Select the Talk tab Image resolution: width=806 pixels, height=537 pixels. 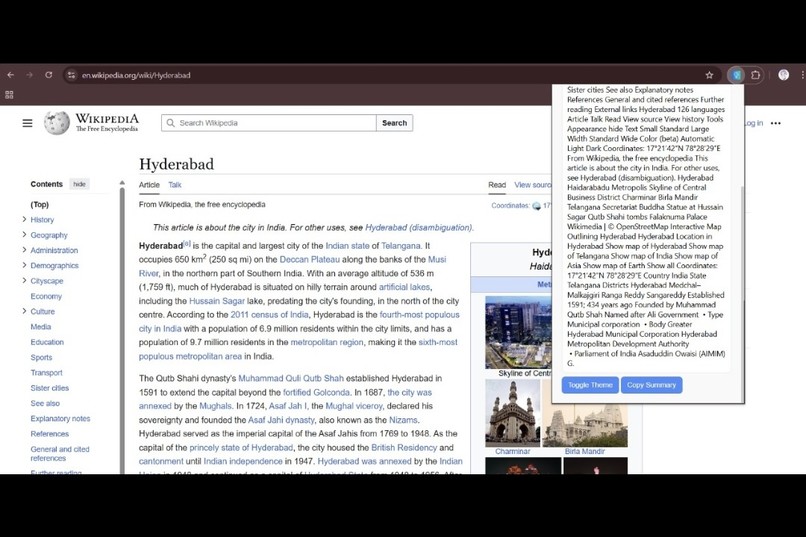pyautogui.click(x=175, y=185)
